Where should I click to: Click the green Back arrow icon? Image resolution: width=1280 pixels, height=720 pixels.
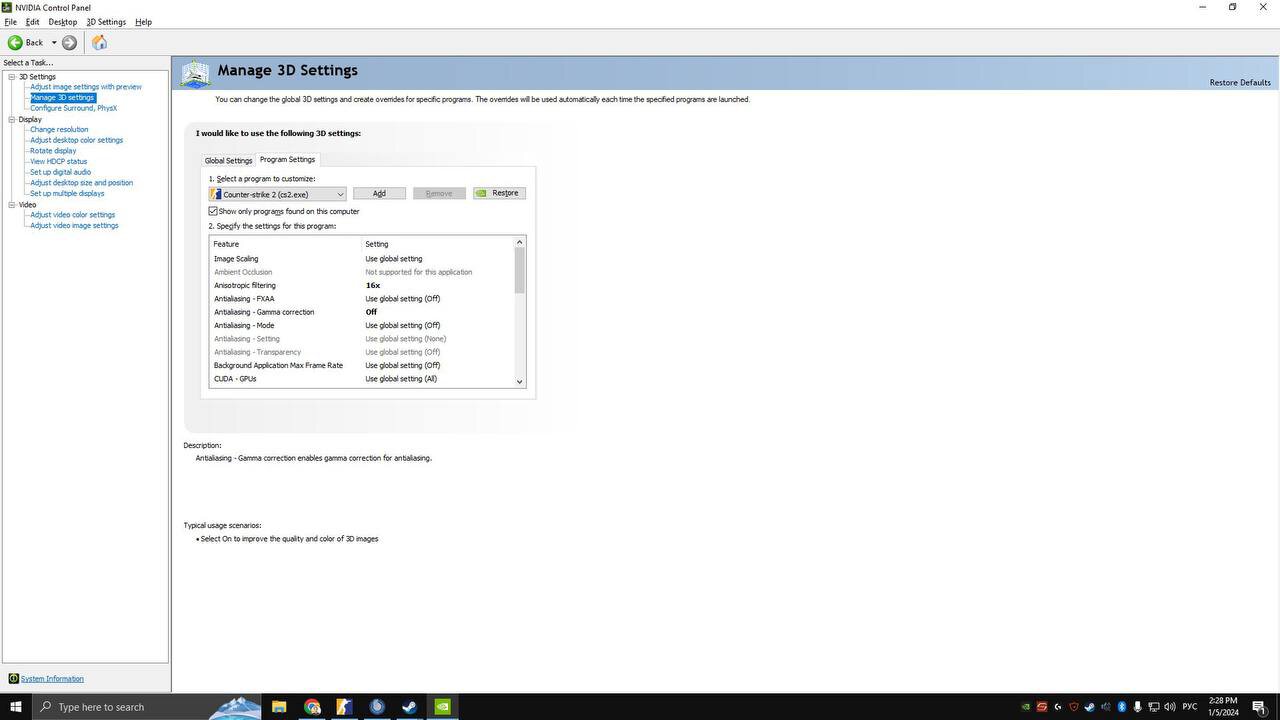coord(15,42)
